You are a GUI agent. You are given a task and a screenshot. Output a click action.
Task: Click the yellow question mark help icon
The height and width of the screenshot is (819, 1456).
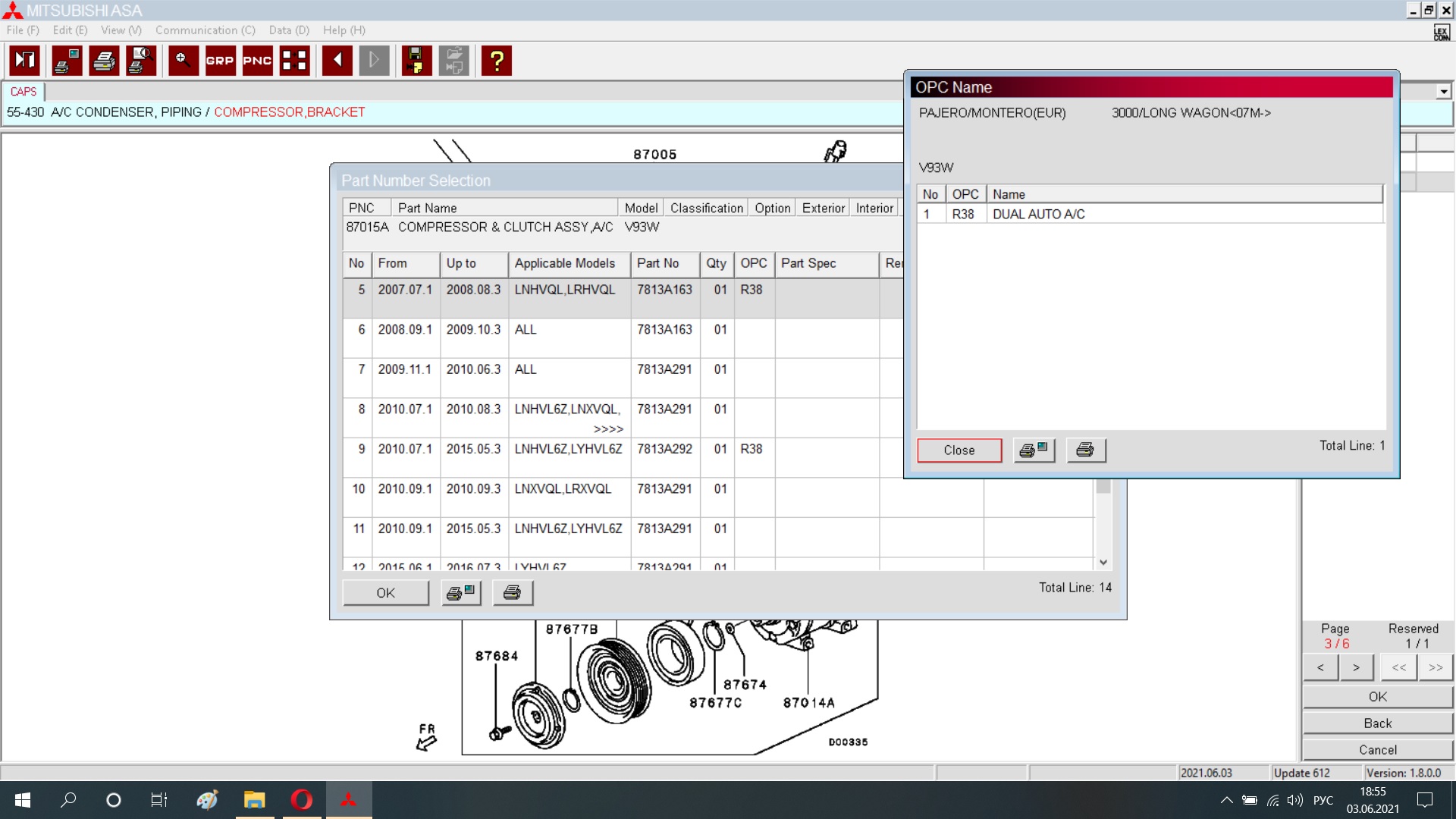[x=497, y=61]
